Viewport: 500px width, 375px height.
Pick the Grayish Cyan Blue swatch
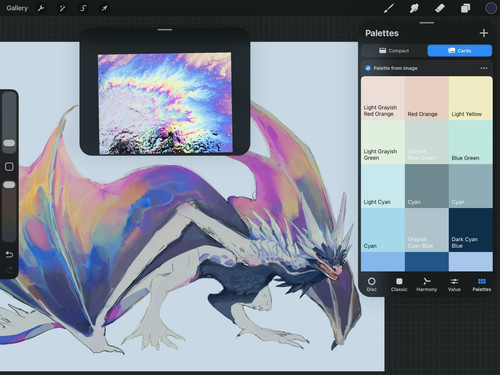[427, 230]
